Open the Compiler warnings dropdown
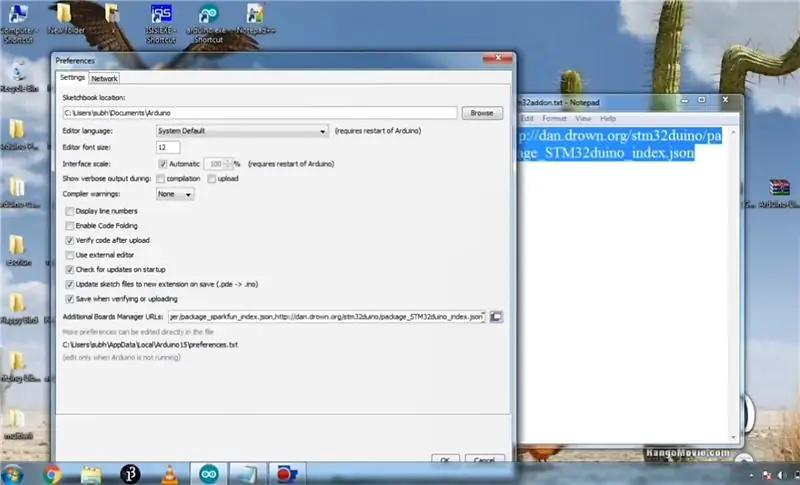The width and height of the screenshot is (800, 485). tap(174, 194)
